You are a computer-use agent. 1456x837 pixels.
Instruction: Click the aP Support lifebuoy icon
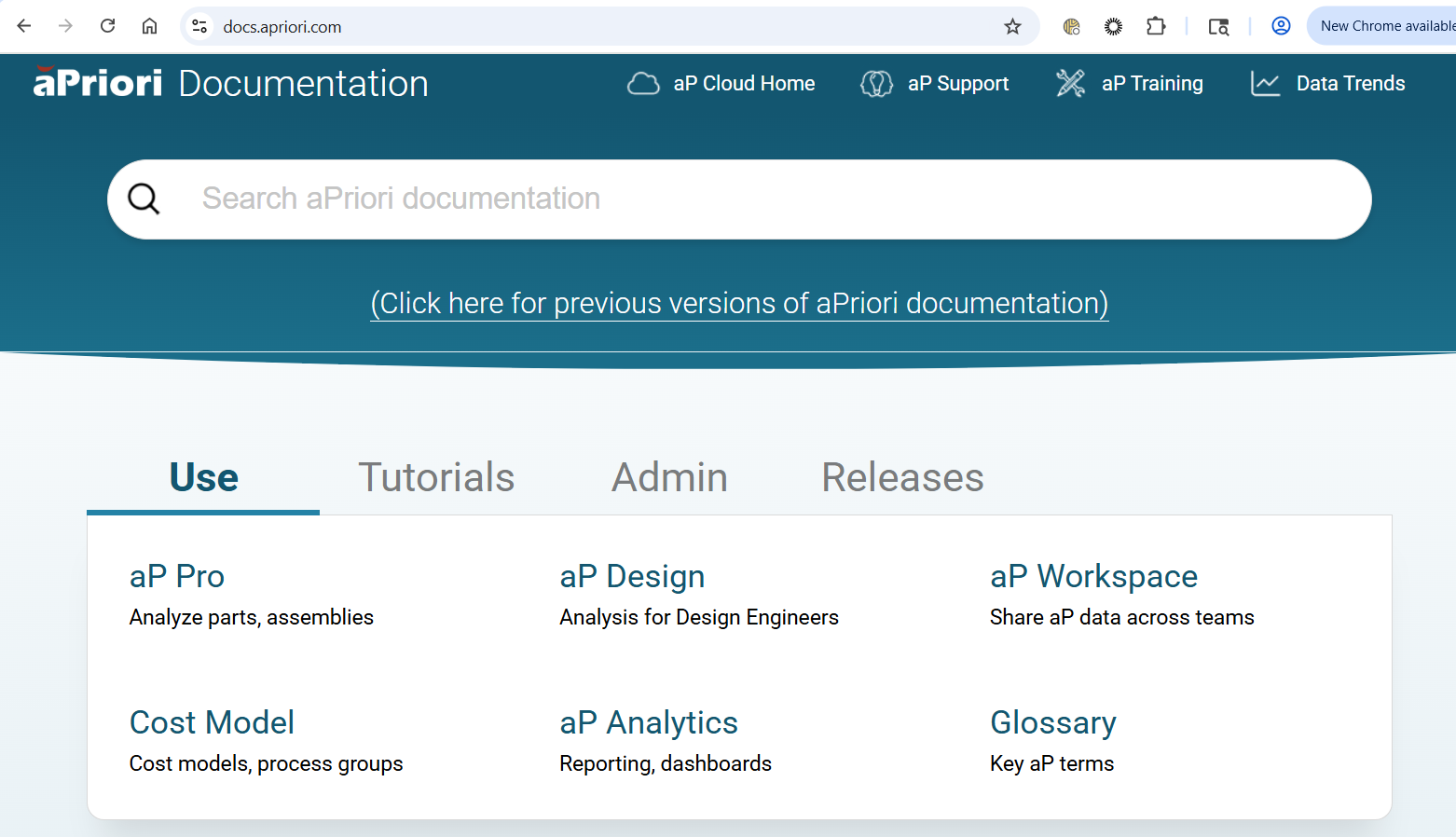pyautogui.click(x=876, y=84)
